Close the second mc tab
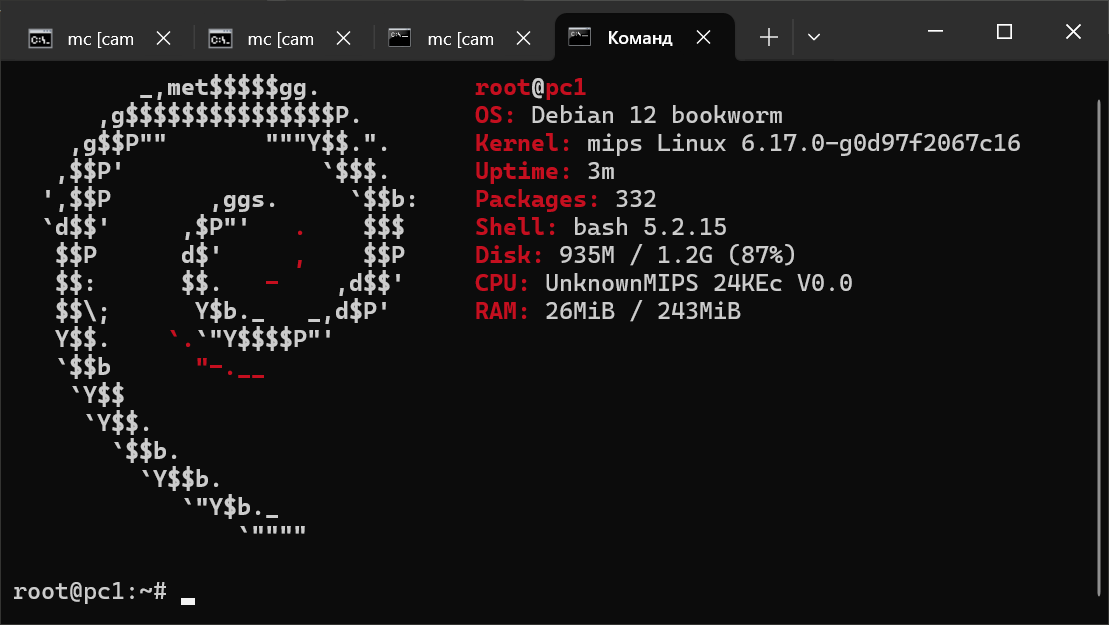The width and height of the screenshot is (1109, 625). pos(343,38)
